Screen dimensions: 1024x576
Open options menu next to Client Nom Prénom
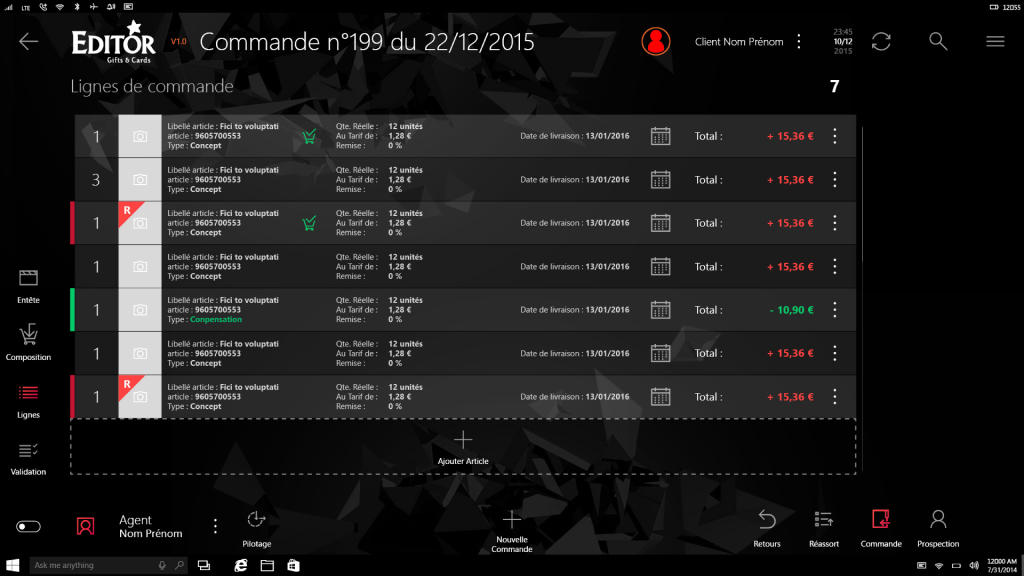point(798,41)
